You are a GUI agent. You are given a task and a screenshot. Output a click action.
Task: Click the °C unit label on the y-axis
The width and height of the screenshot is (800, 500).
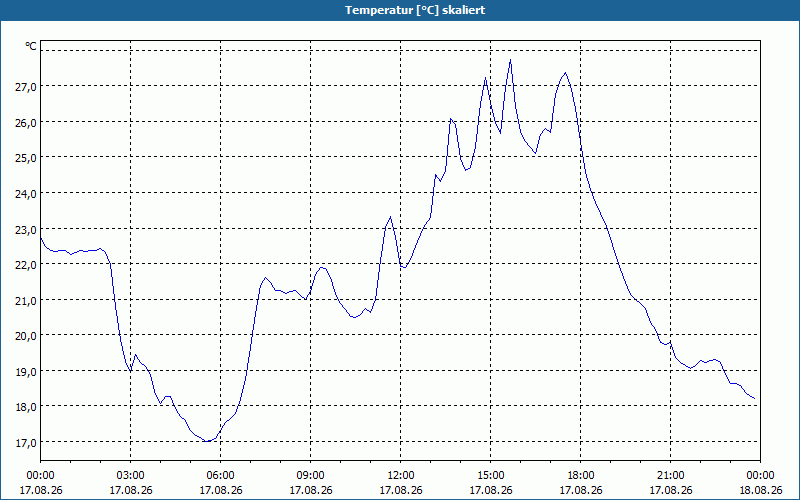[x=31, y=46]
